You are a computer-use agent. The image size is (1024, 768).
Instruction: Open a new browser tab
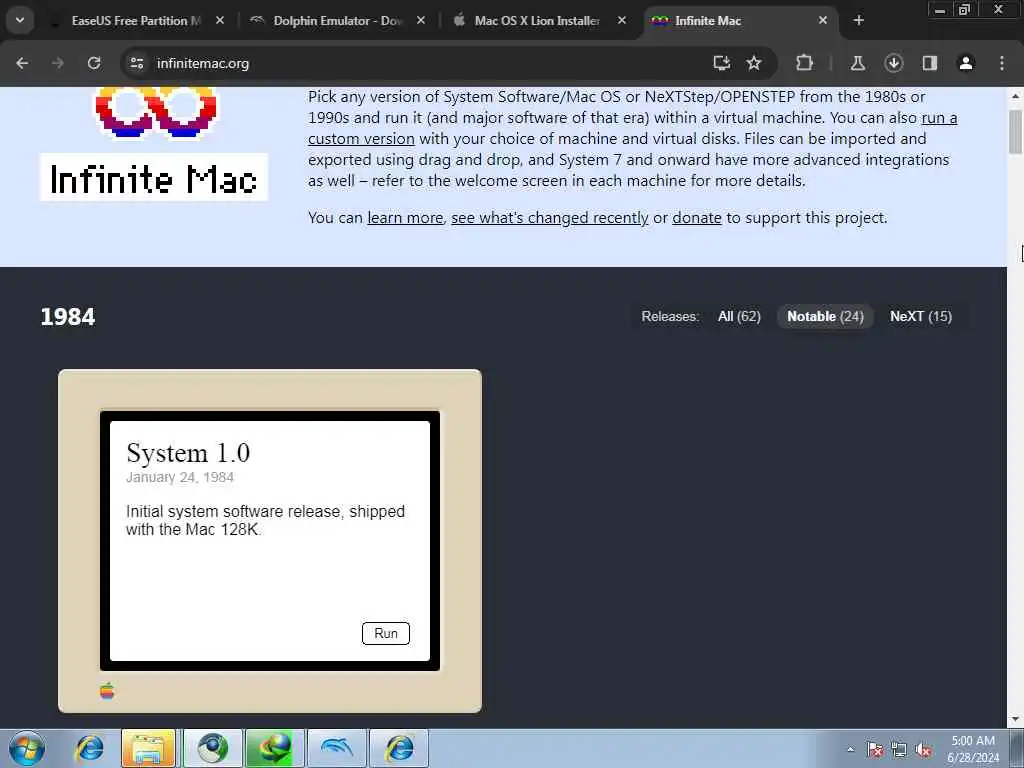(859, 21)
